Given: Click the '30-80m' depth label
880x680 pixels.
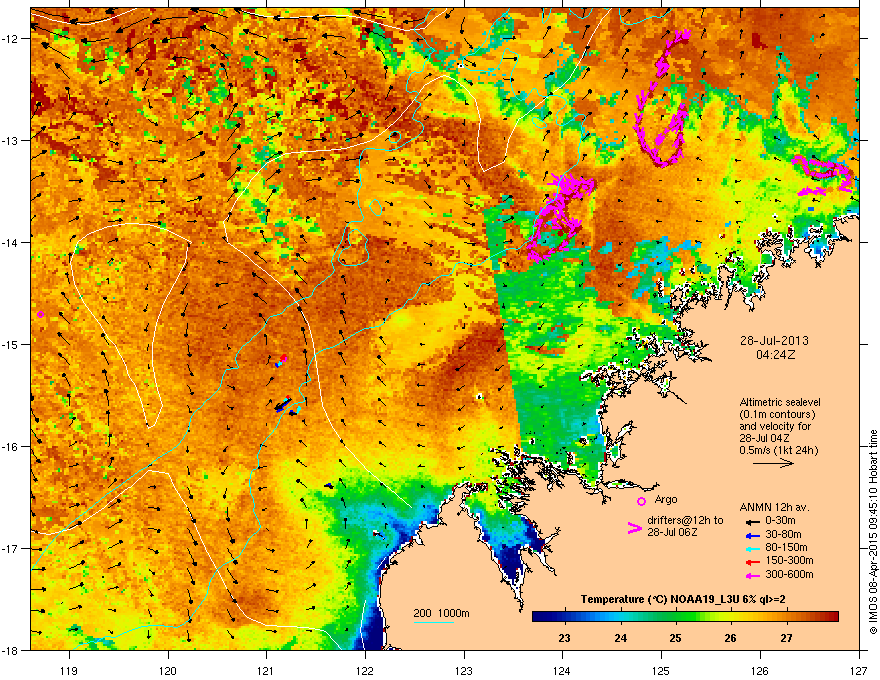Looking at the screenshot, I should [x=783, y=535].
